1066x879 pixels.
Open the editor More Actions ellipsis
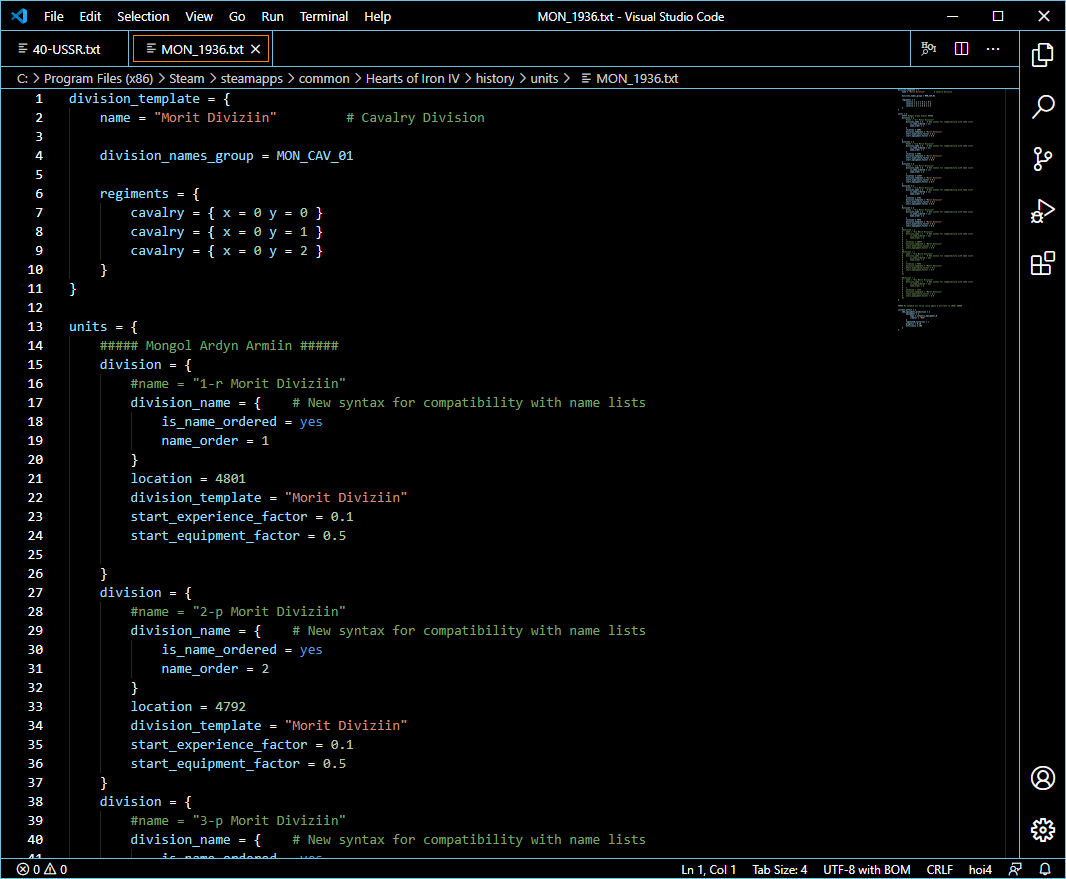[x=993, y=48]
